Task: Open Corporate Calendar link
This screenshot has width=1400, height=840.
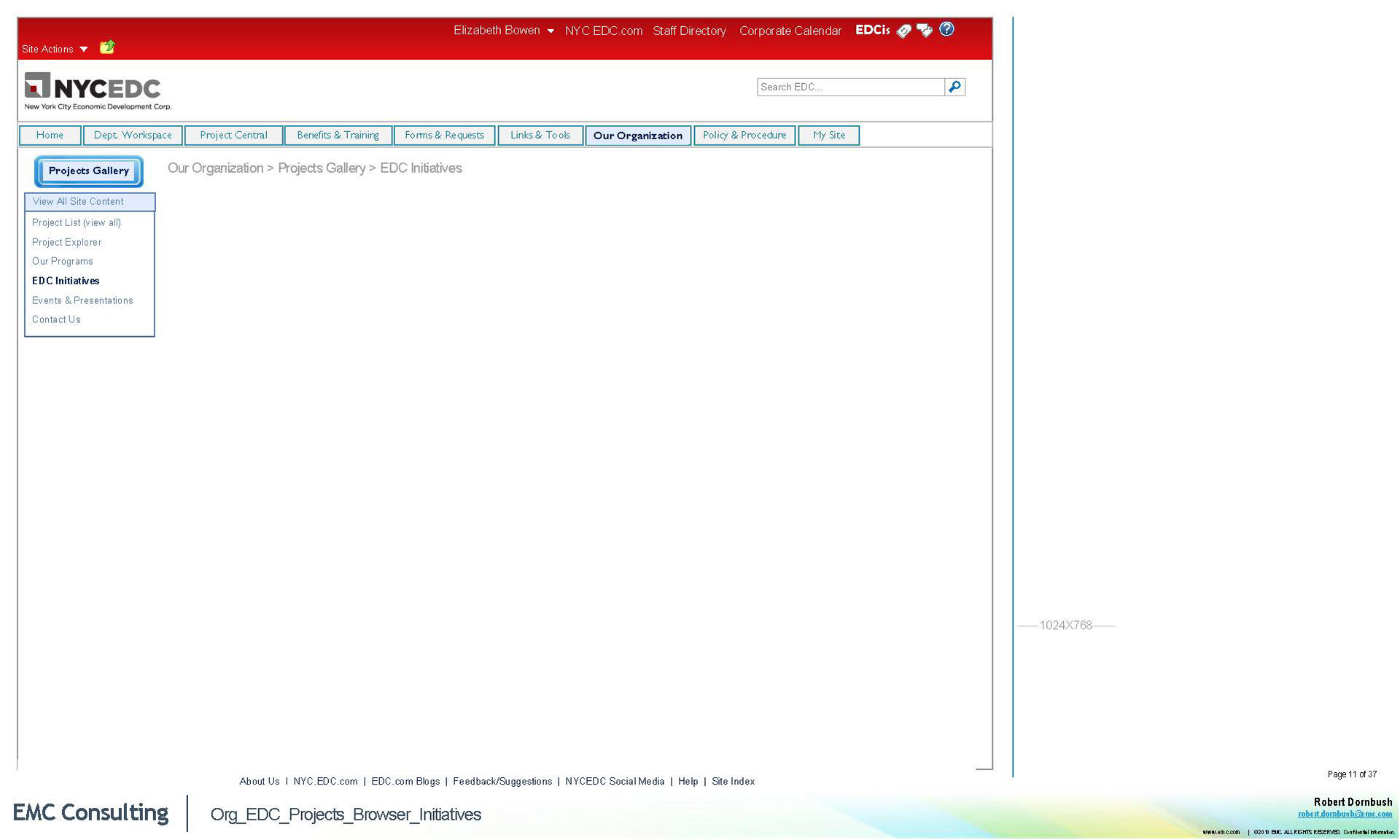Action: point(790,31)
